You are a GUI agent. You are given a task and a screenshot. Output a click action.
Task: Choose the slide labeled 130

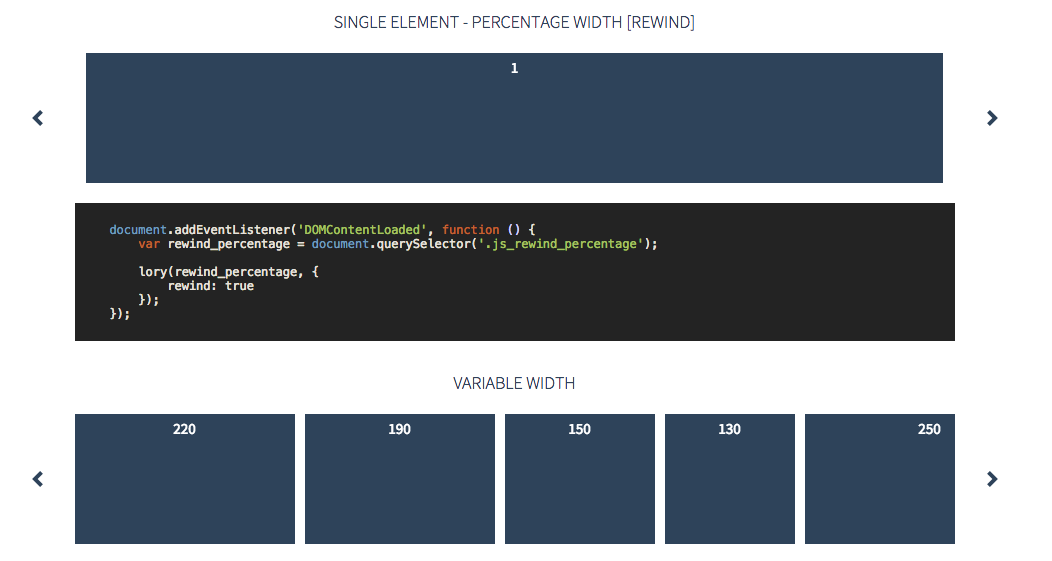(730, 479)
